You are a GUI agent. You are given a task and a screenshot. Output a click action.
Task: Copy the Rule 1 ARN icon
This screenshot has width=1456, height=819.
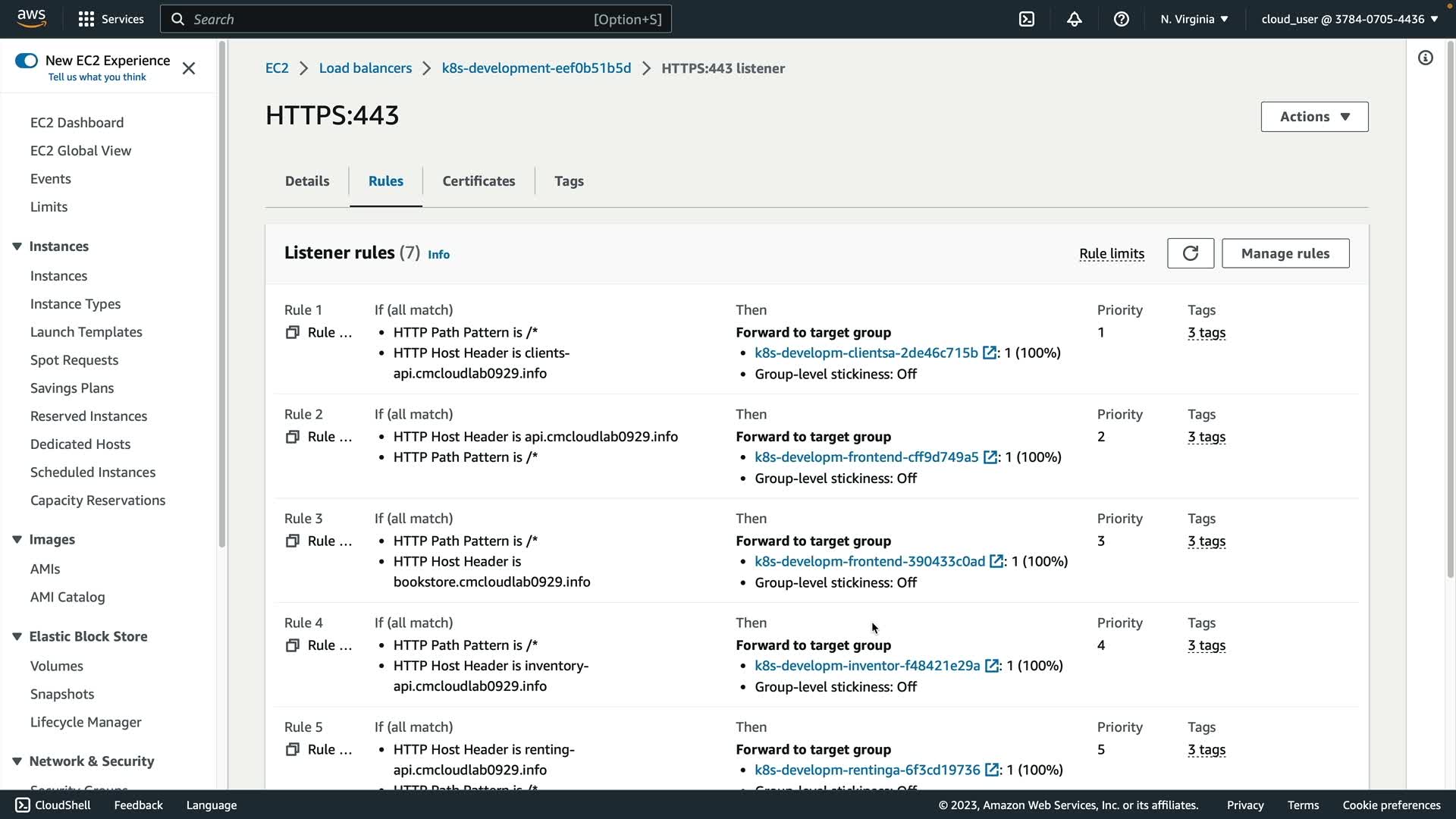(292, 332)
